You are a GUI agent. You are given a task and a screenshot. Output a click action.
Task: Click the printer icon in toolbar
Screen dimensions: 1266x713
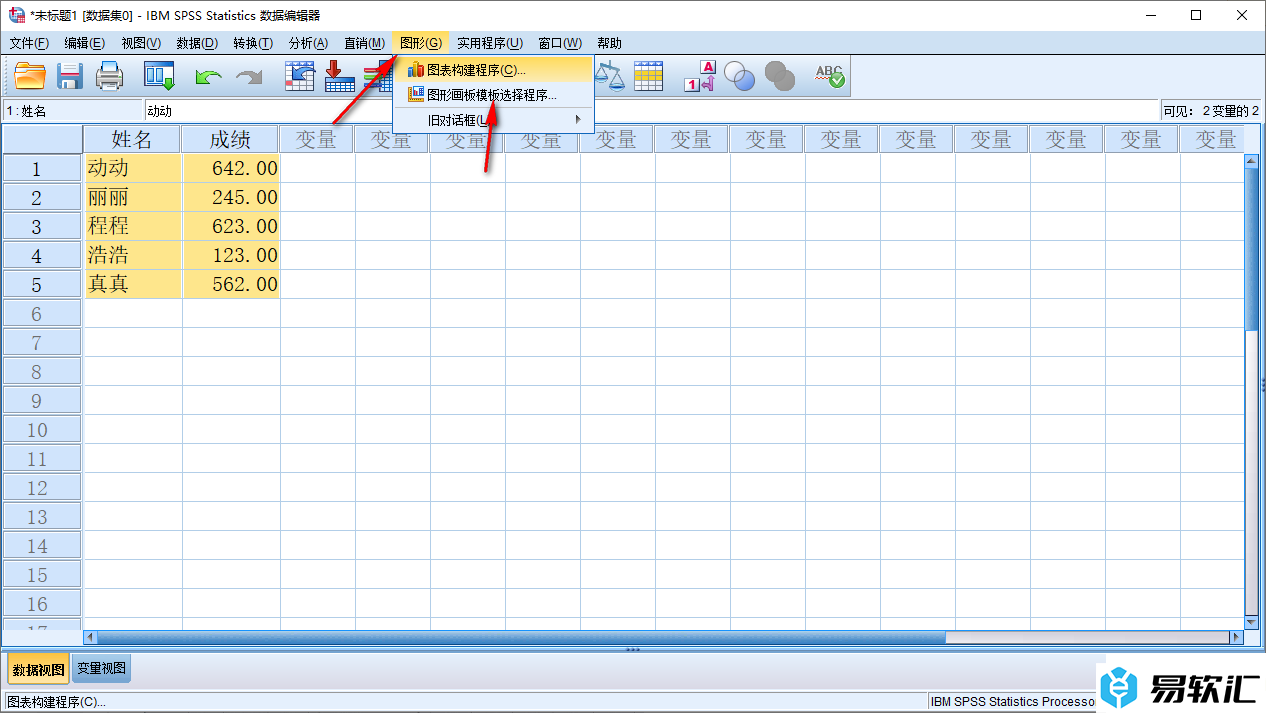[x=109, y=76]
